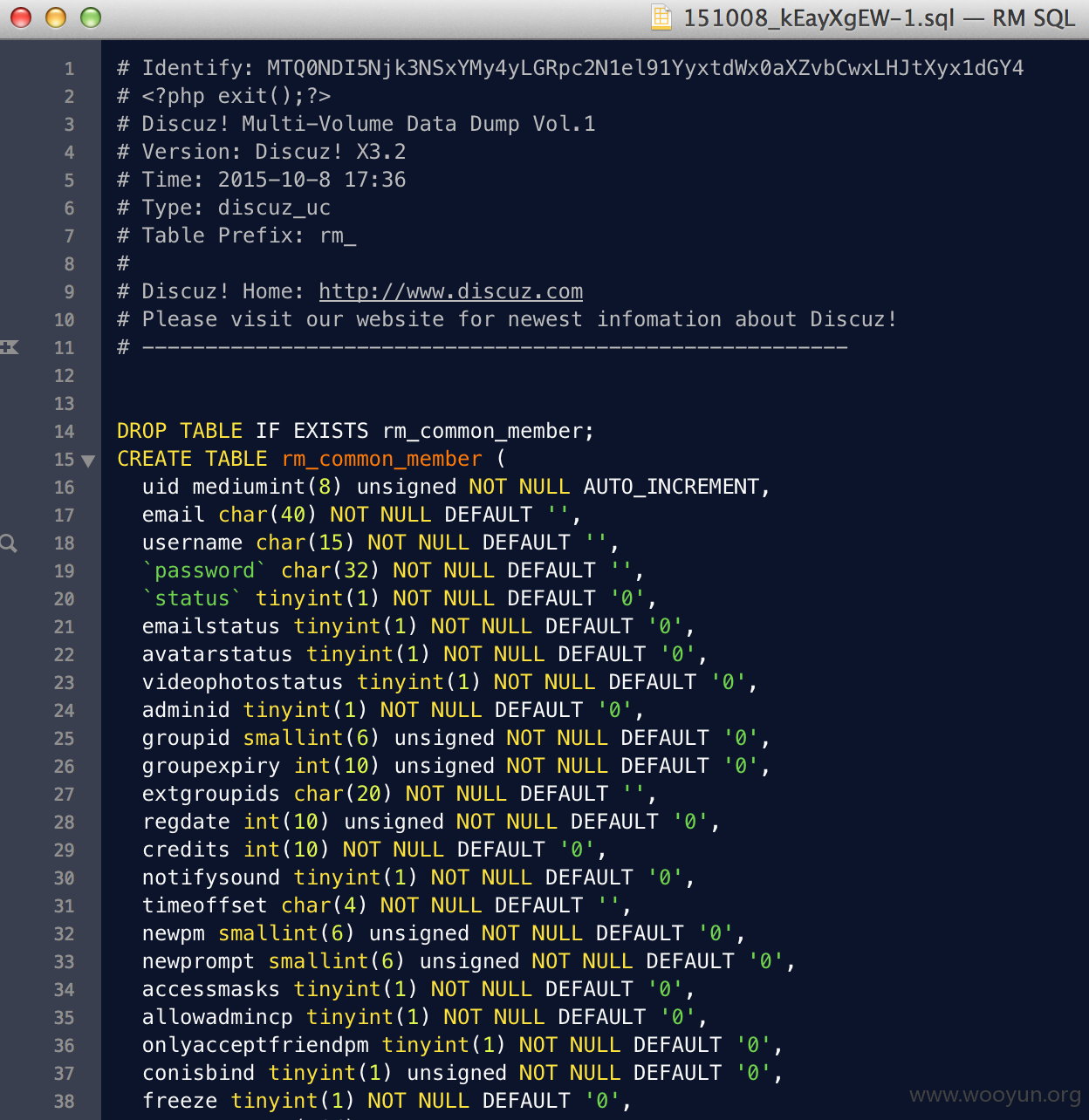1089x1120 pixels.
Task: Click line number 38 in the gutter
Action: [65, 1102]
